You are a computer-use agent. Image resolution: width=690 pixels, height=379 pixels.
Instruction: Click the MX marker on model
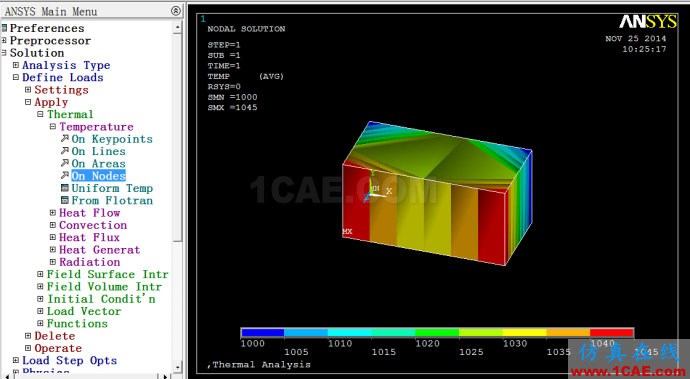347,232
